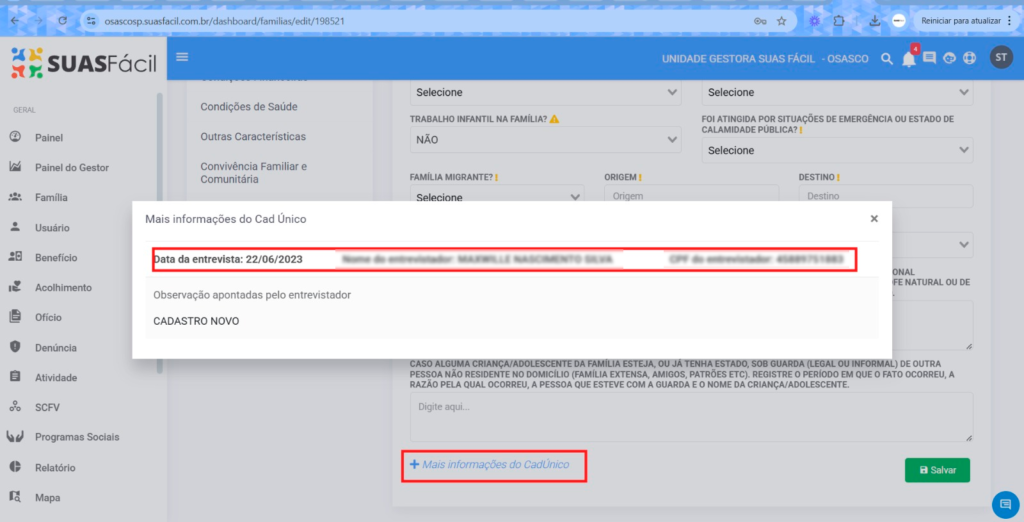1024x522 pixels.
Task: Open the top-left Selecione dropdown
Action: click(x=545, y=93)
